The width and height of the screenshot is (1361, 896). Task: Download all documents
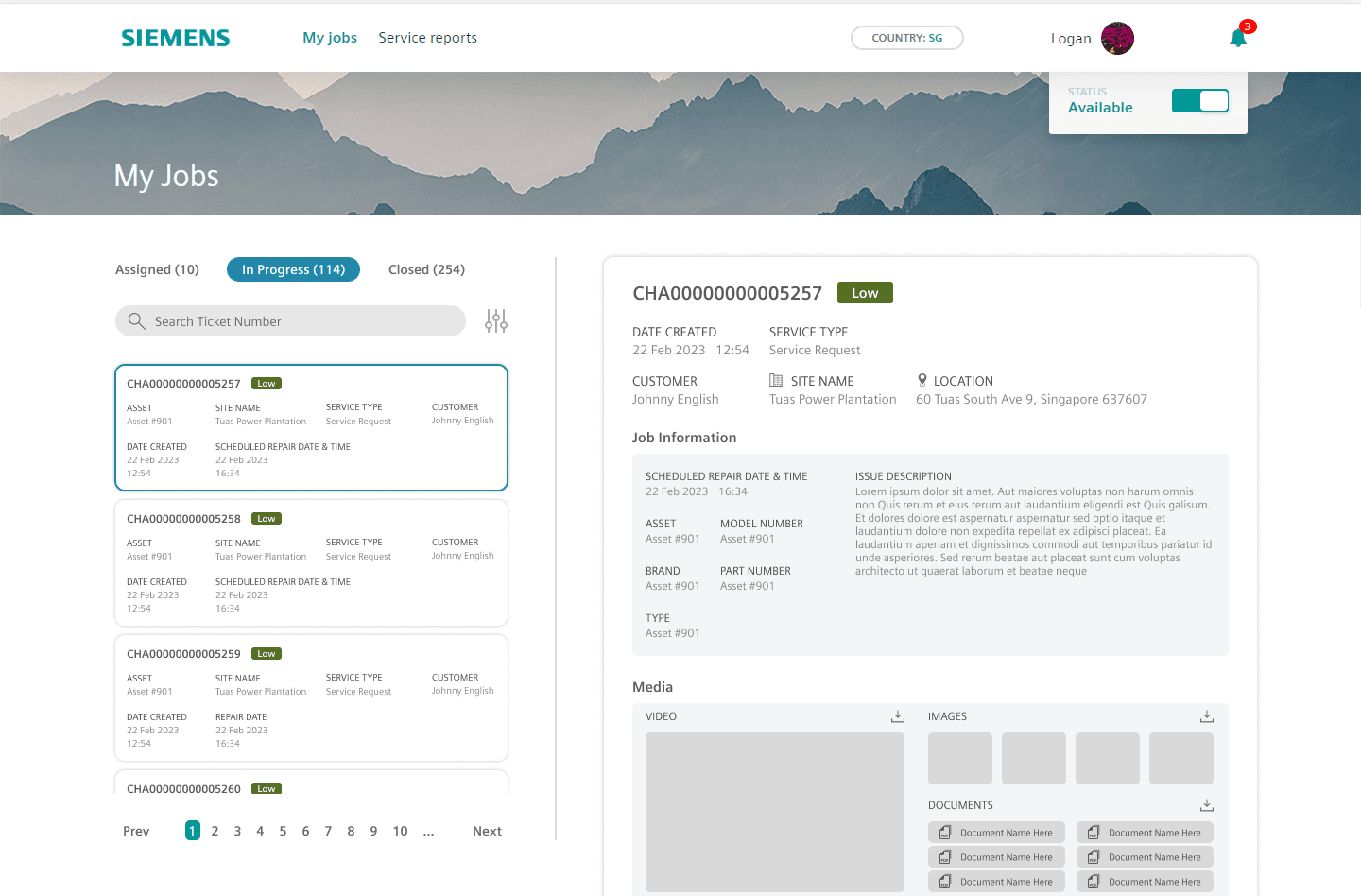(x=1207, y=805)
